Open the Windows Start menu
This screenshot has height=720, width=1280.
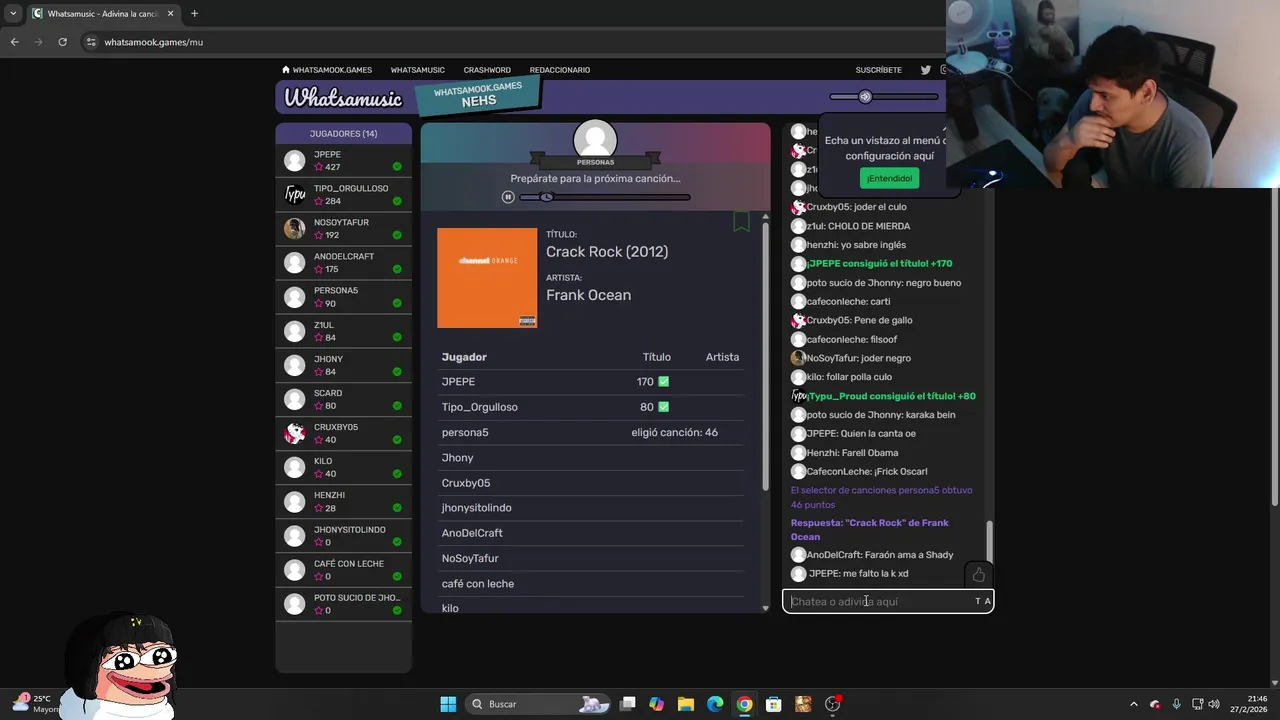pyautogui.click(x=448, y=704)
